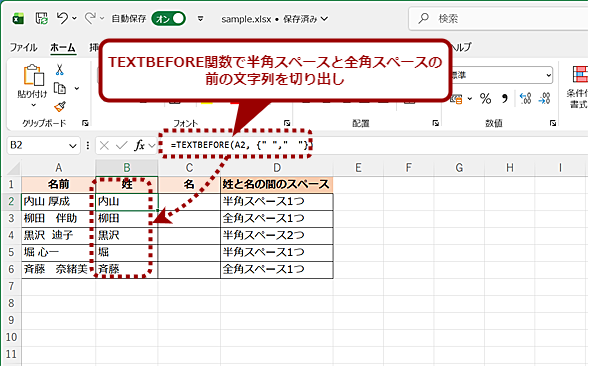
Task: Open the number format 標準 dropdown
Action: coord(548,75)
